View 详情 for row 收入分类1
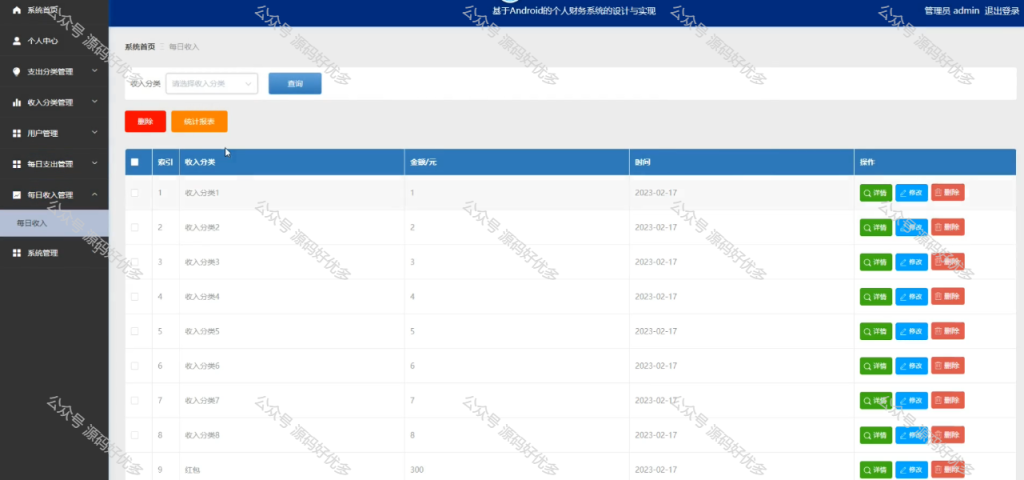This screenshot has width=1024, height=480. point(876,193)
